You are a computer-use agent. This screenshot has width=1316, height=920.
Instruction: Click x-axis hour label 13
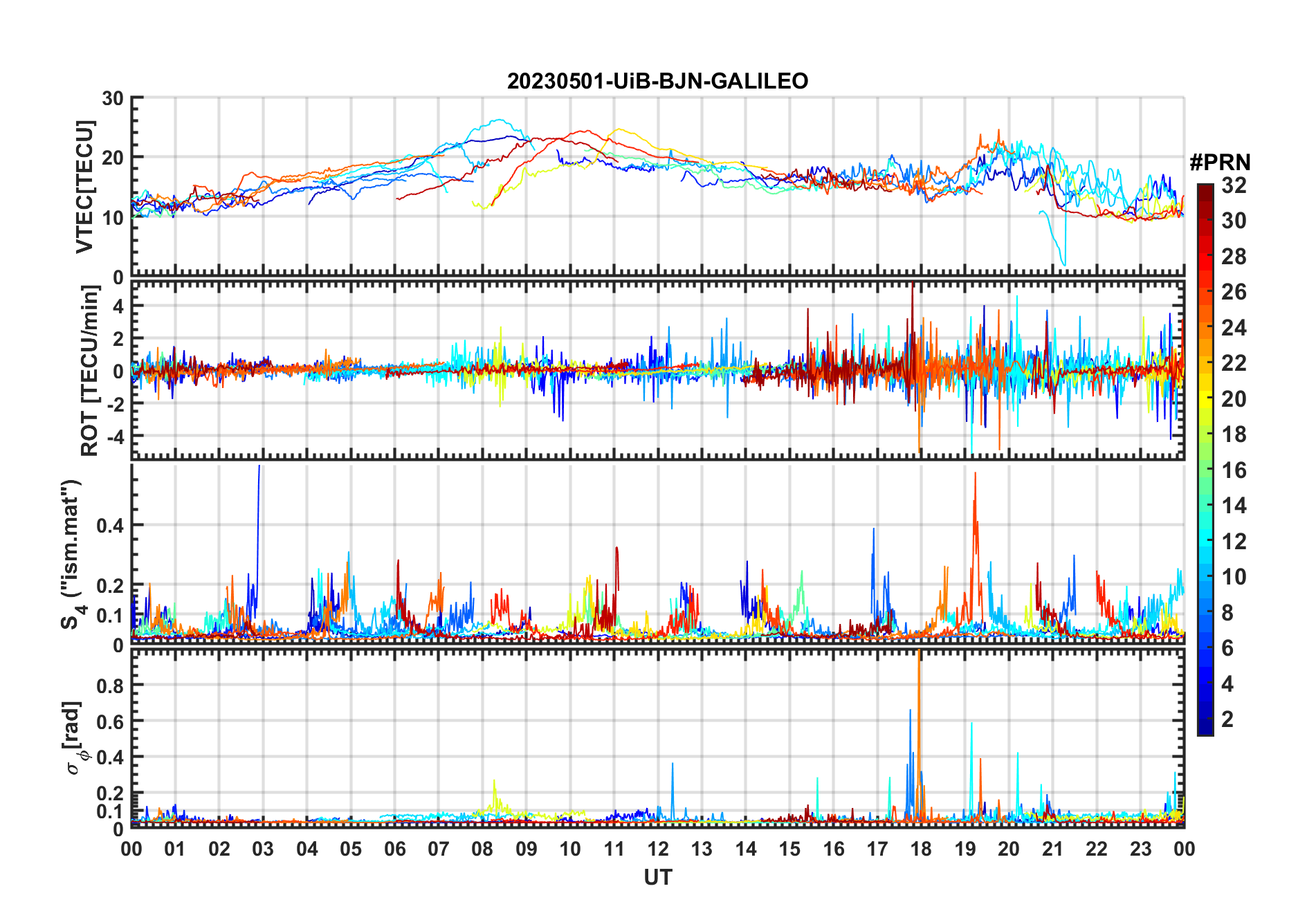point(702,849)
